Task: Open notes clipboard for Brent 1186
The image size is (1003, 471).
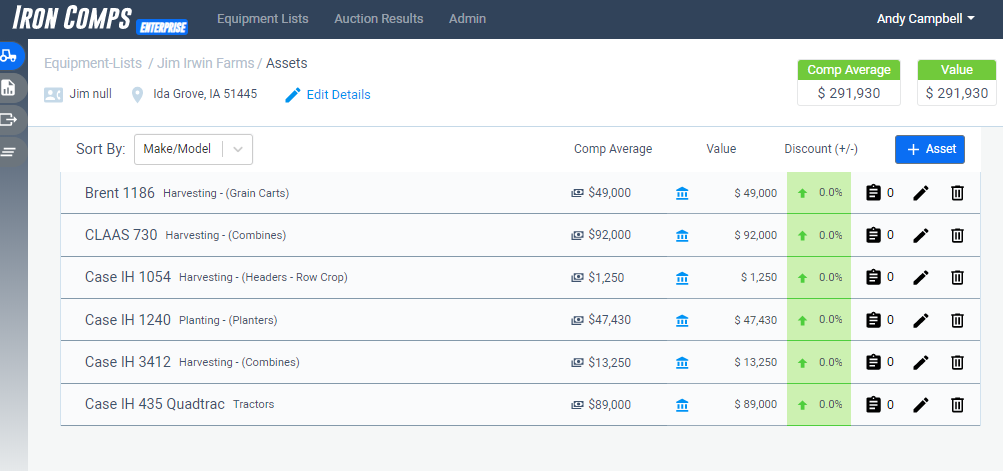Action: pyautogui.click(x=873, y=193)
